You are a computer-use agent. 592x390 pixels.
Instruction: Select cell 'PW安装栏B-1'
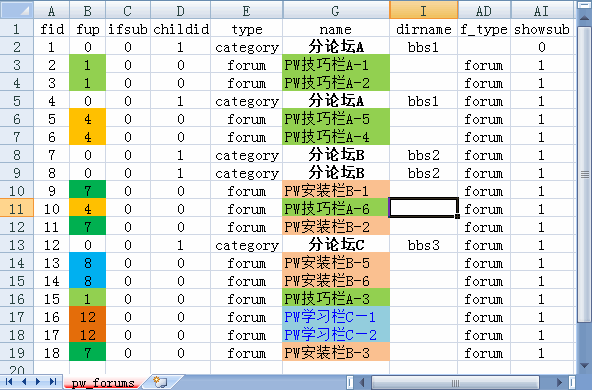336,191
